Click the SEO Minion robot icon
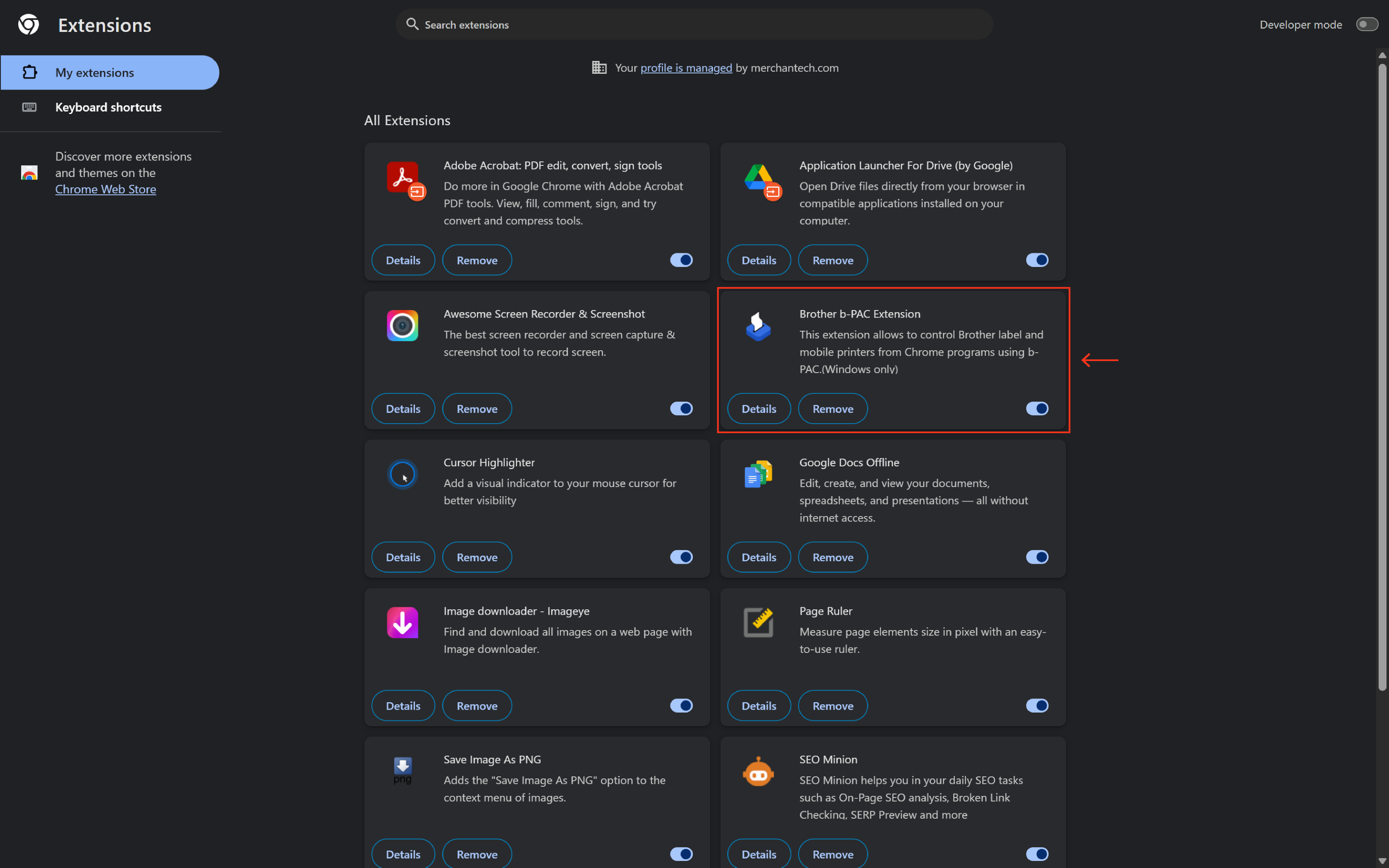 (758, 771)
